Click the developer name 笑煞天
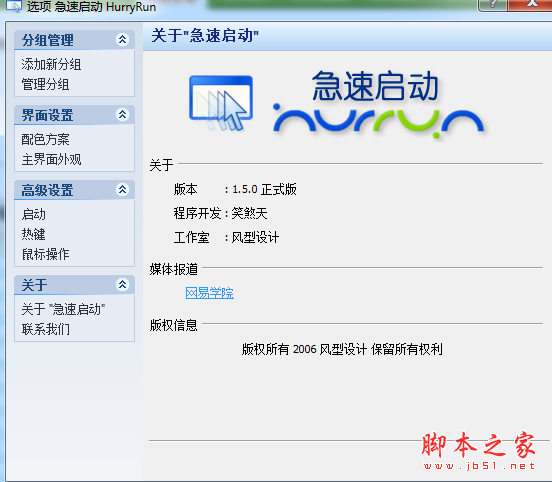Image resolution: width=552 pixels, height=482 pixels. [x=249, y=213]
